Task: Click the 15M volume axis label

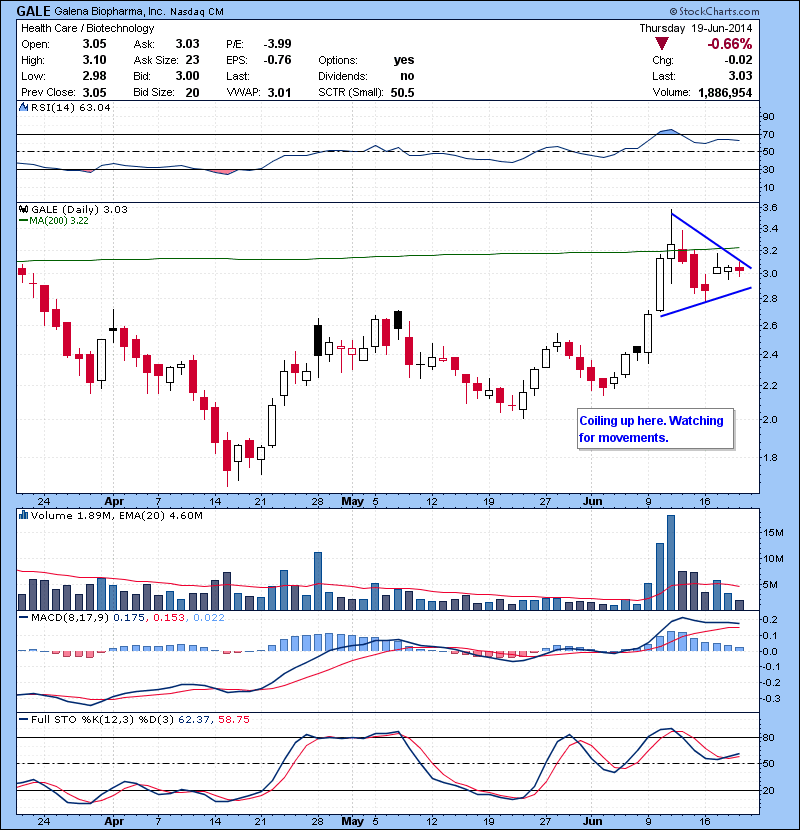Action: point(773,533)
